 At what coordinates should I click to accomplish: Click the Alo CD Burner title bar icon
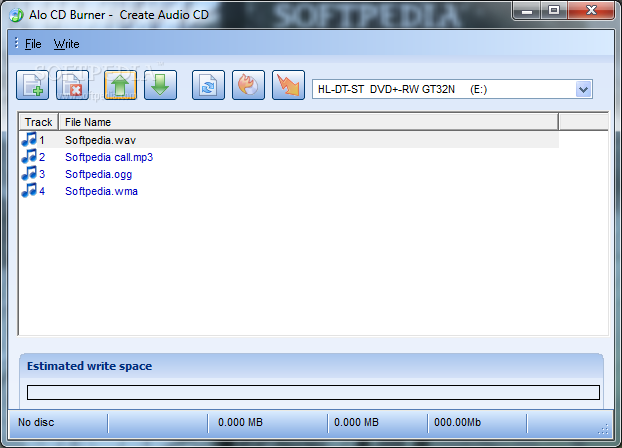coord(16,15)
